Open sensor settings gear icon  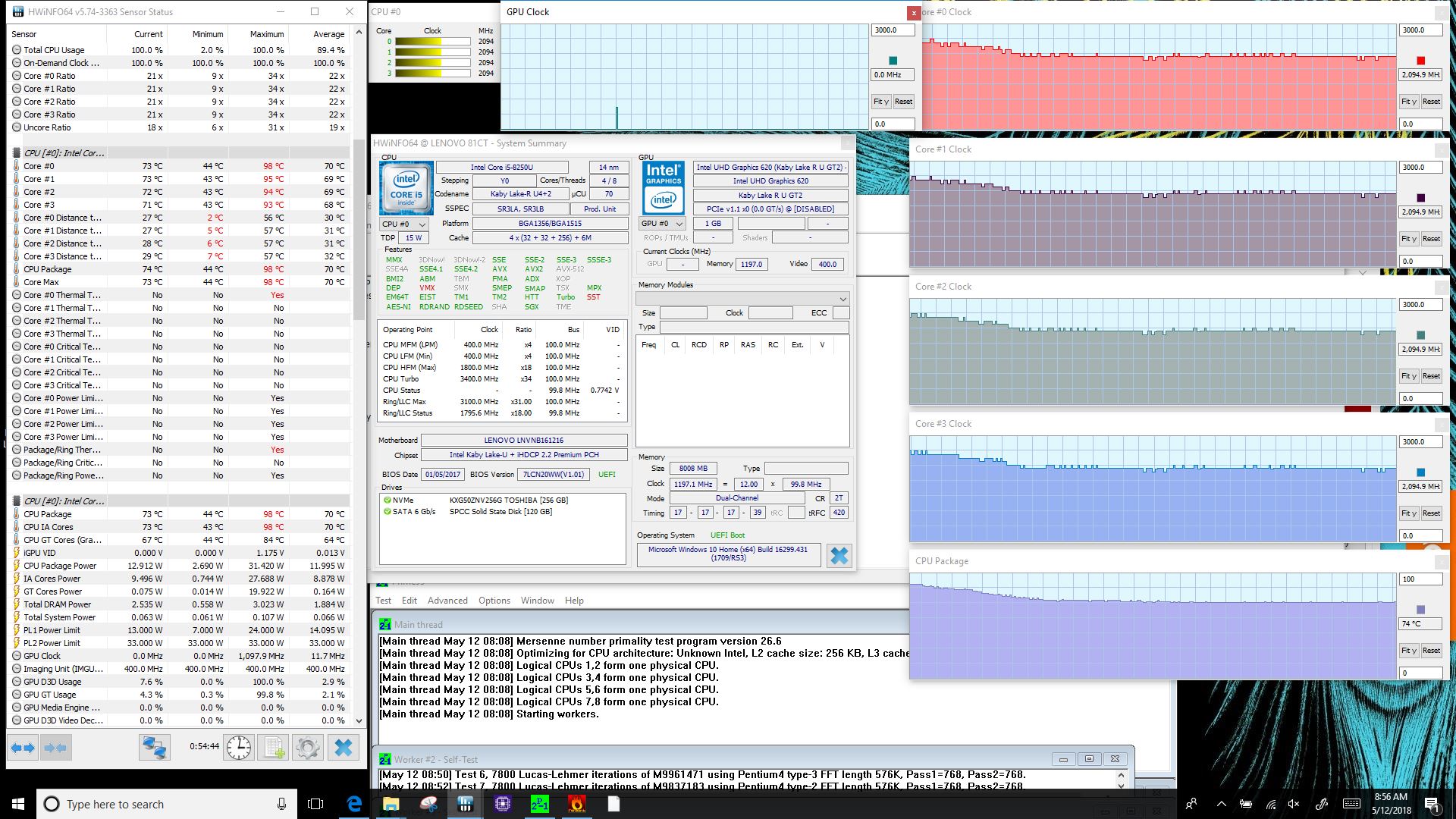pos(307,748)
